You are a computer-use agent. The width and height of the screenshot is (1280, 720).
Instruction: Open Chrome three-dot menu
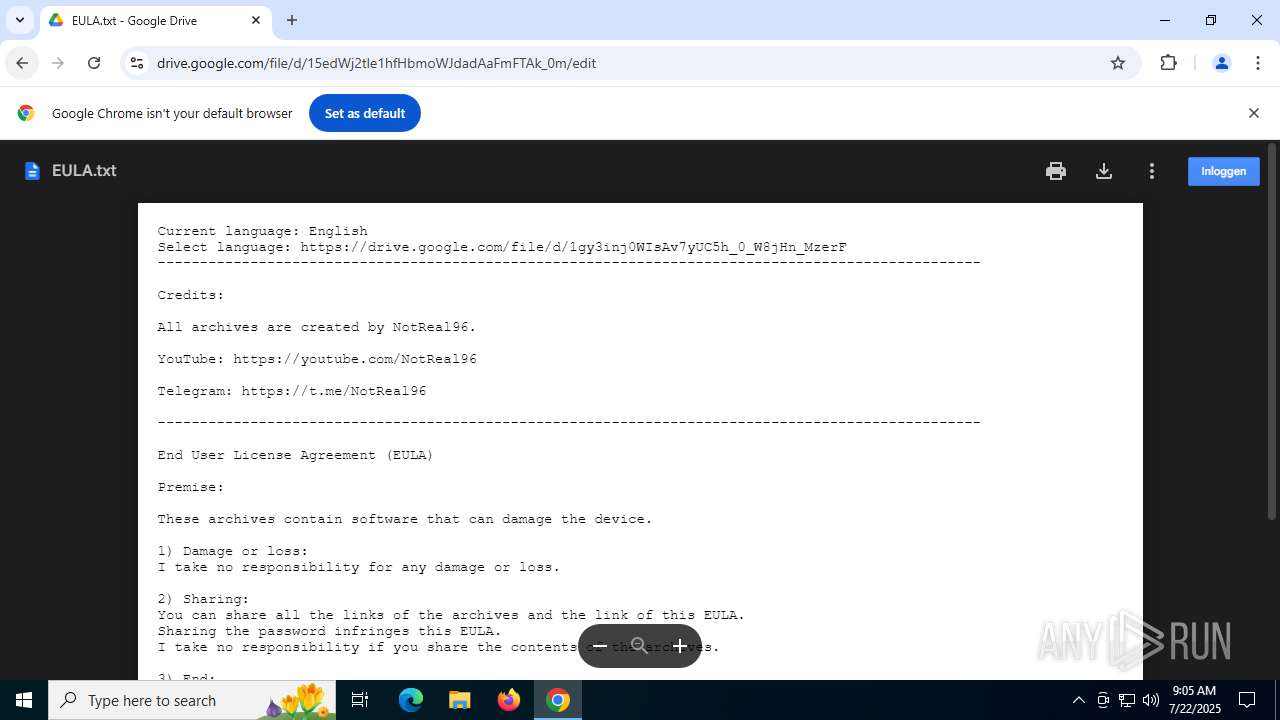click(x=1258, y=63)
